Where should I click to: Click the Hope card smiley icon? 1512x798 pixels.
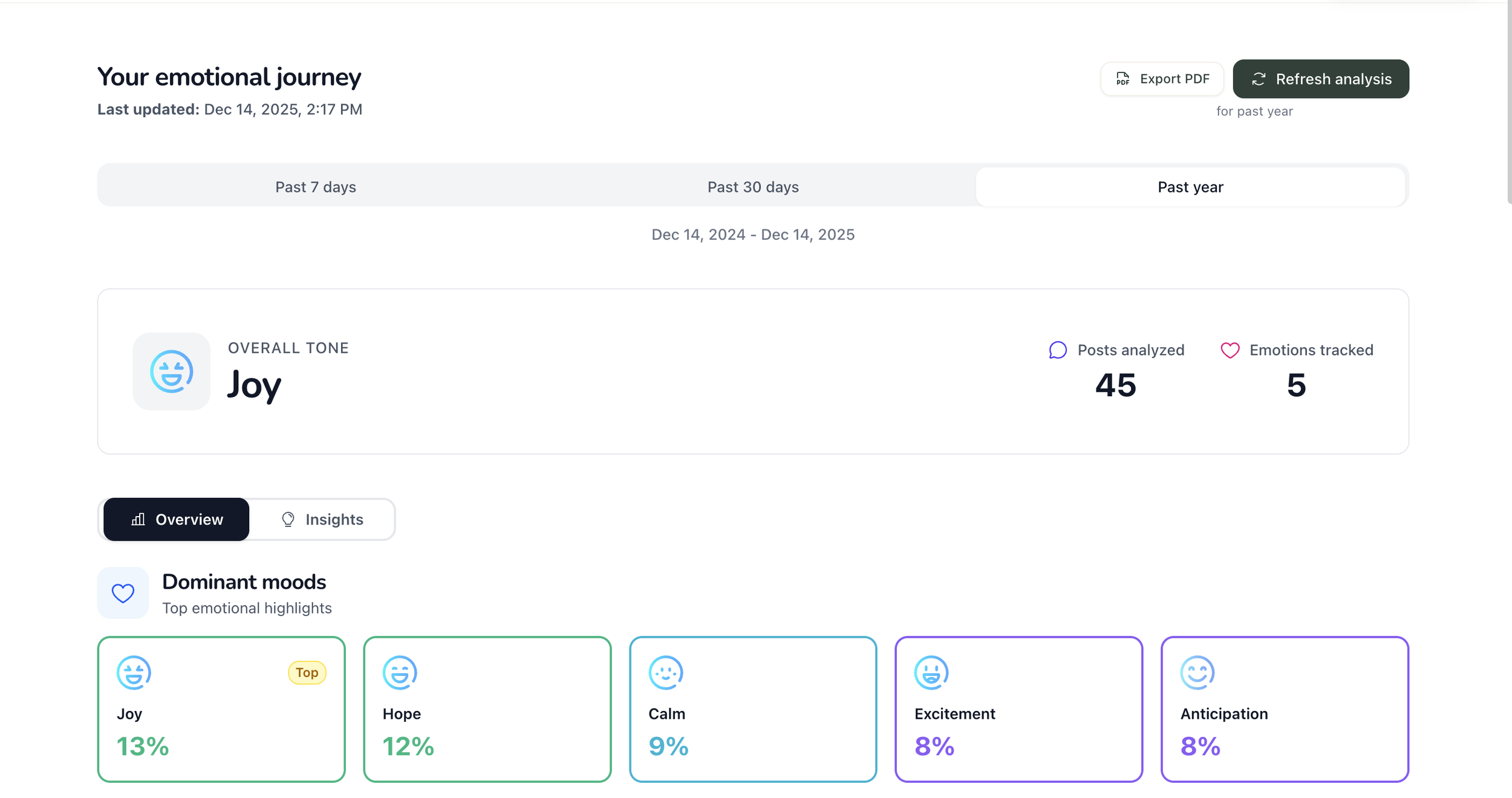(x=400, y=672)
